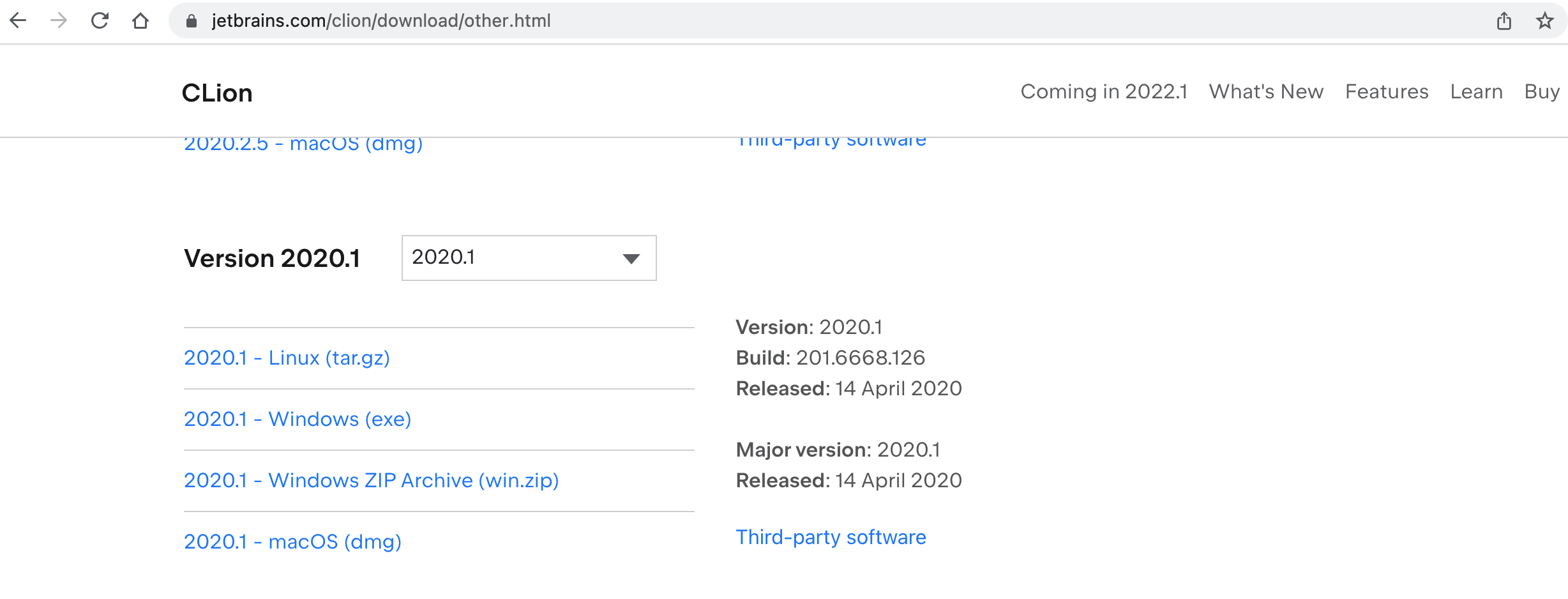View site security lock info
This screenshot has height=599, width=1568.
pos(192,21)
